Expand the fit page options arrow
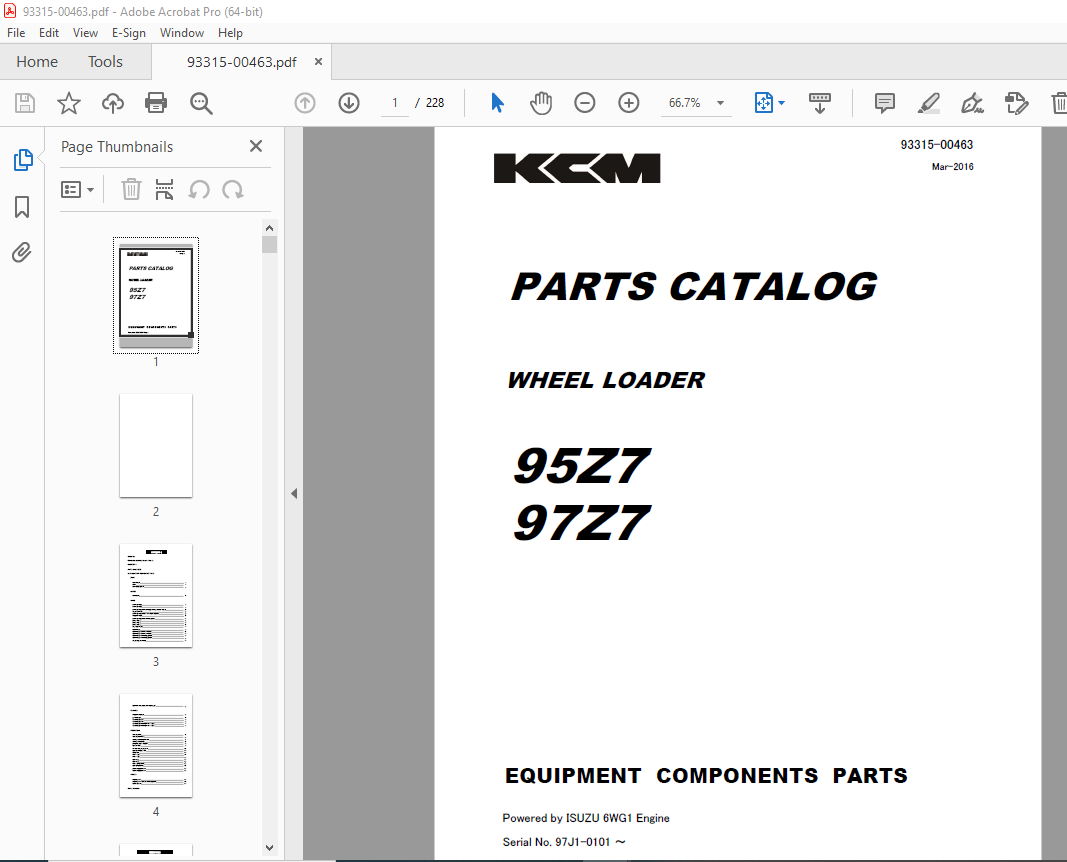Screen dimensions: 1067x862 pyautogui.click(x=781, y=103)
